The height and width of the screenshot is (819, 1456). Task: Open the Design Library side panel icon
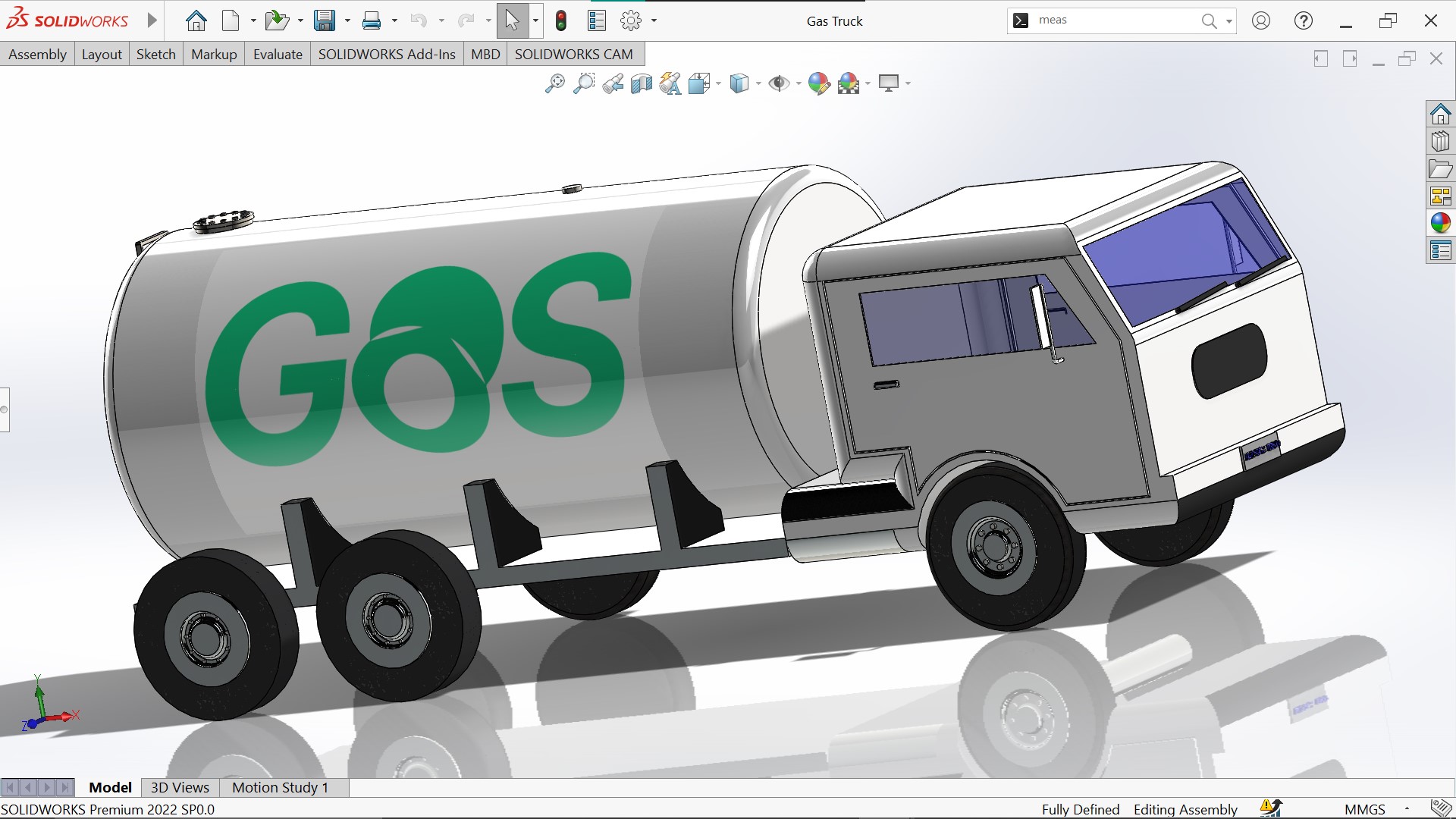[x=1440, y=142]
